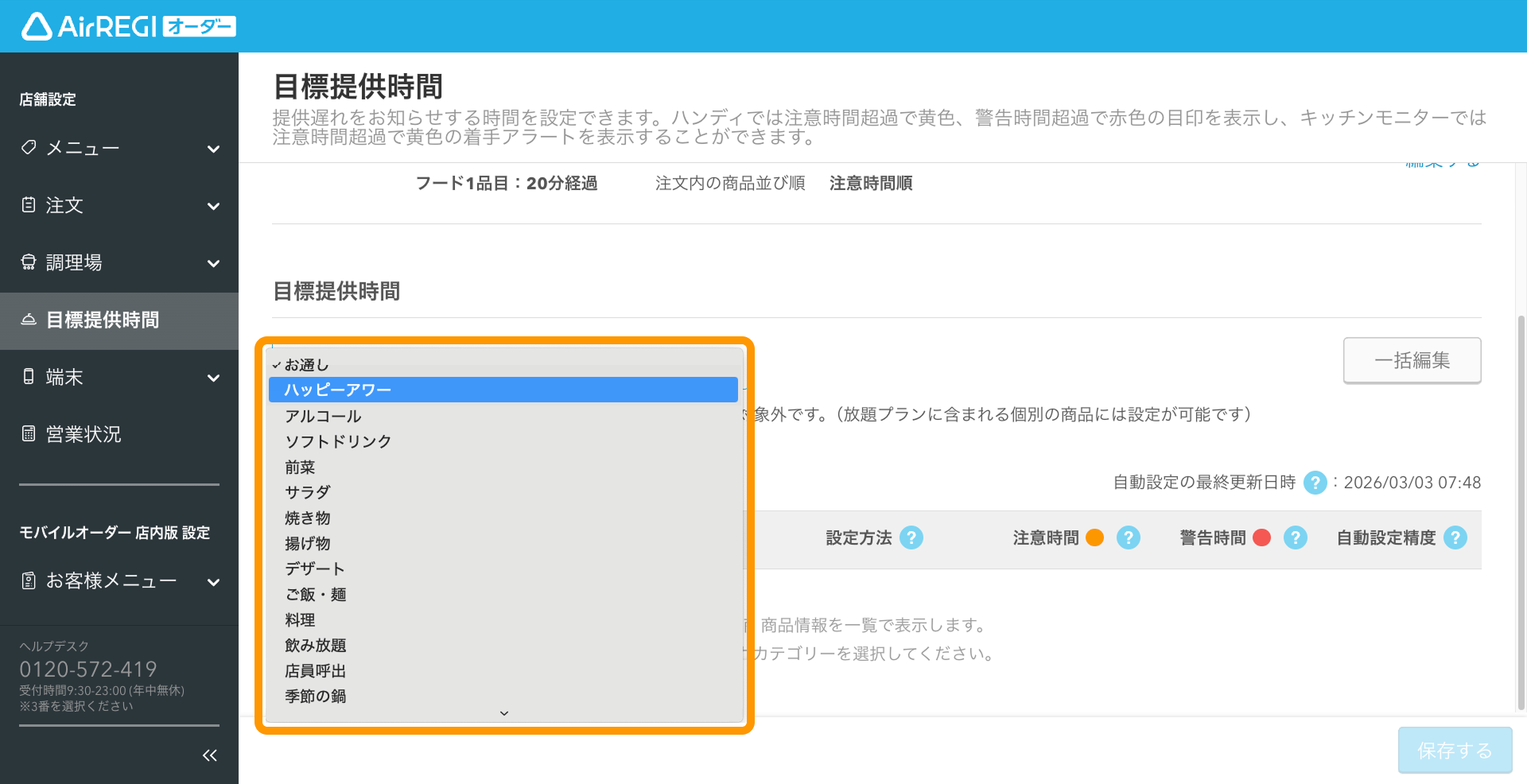Click the 2026/03/03 07:48 timestamp
Screen dimensions: 1527x784
tap(1412, 483)
